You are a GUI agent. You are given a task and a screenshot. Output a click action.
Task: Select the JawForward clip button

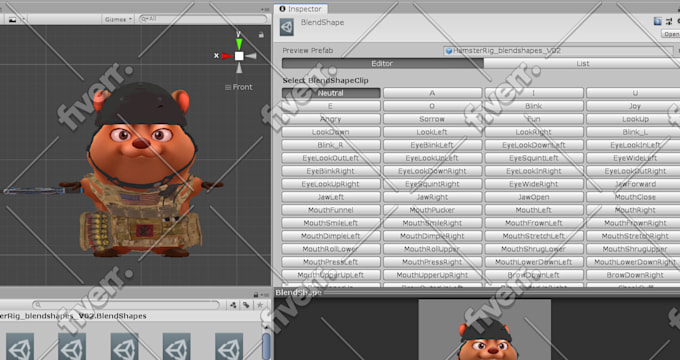(633, 184)
